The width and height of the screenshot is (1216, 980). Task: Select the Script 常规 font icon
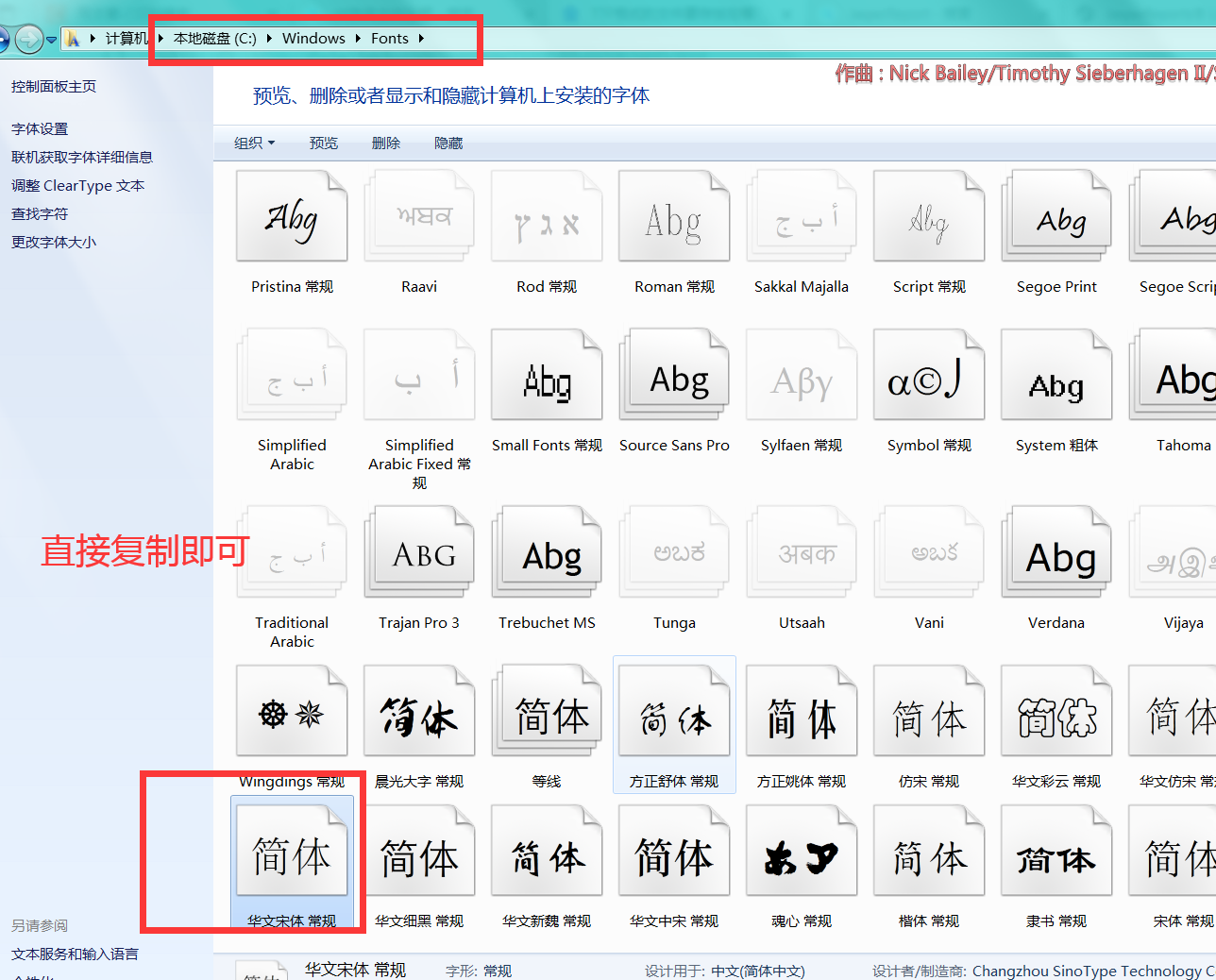click(x=929, y=216)
